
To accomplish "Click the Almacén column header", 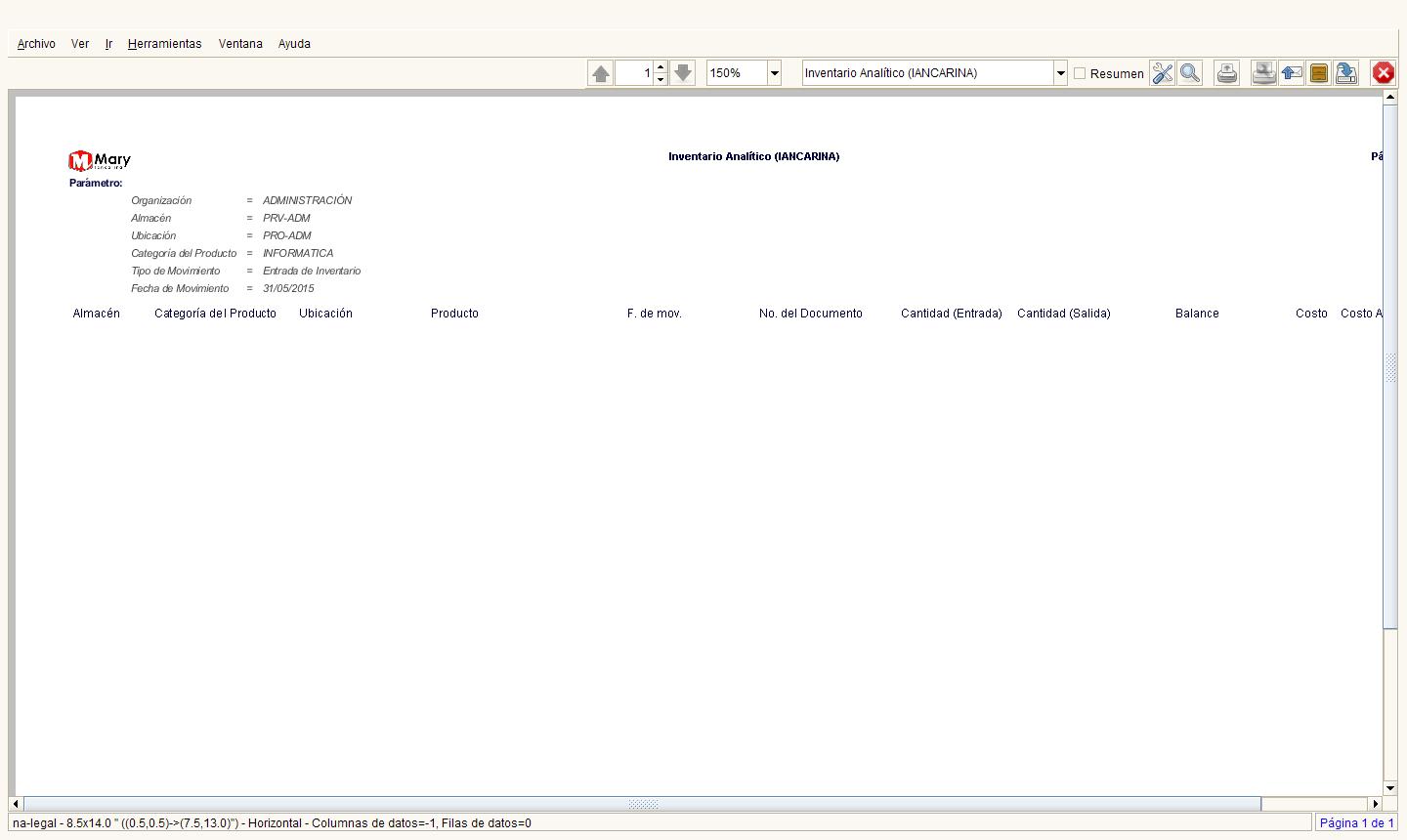I will coord(97,314).
